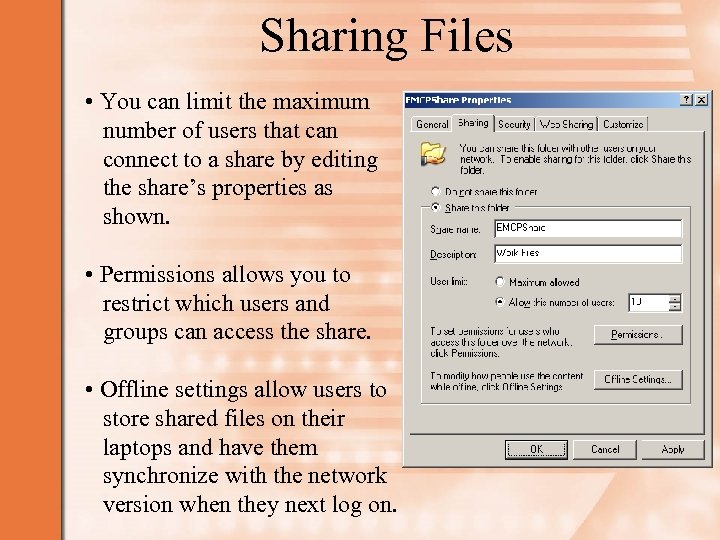Click the Cancel button
Screen dimensions: 720x540
click(605, 449)
